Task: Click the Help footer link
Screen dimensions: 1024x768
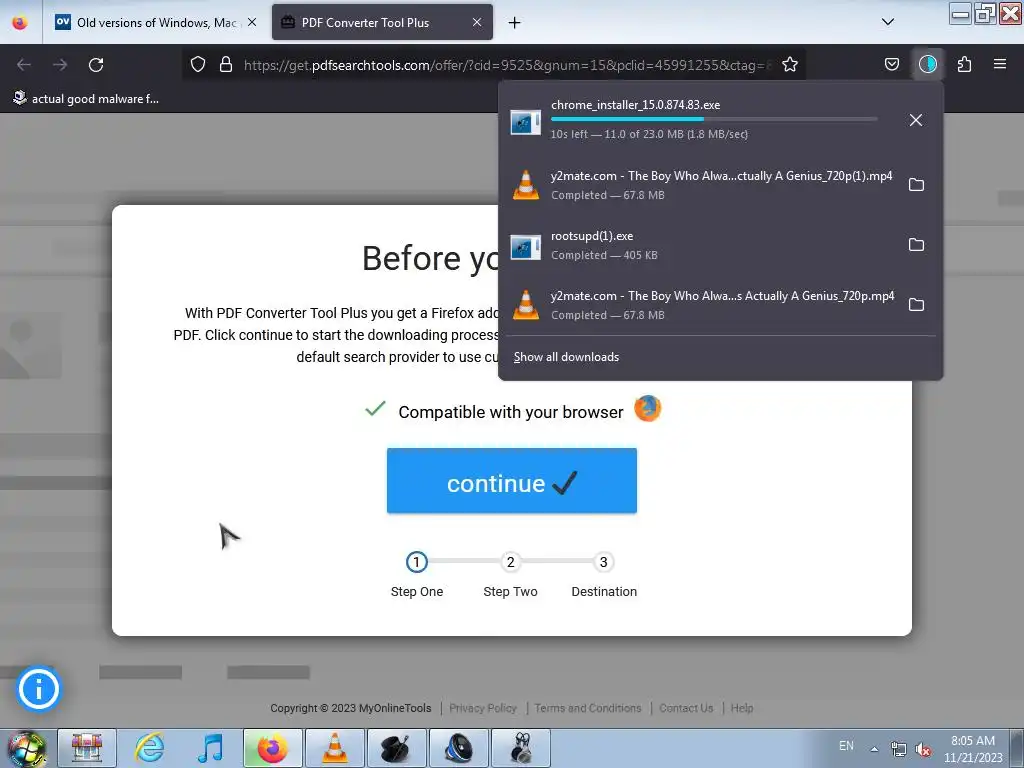Action: click(742, 708)
